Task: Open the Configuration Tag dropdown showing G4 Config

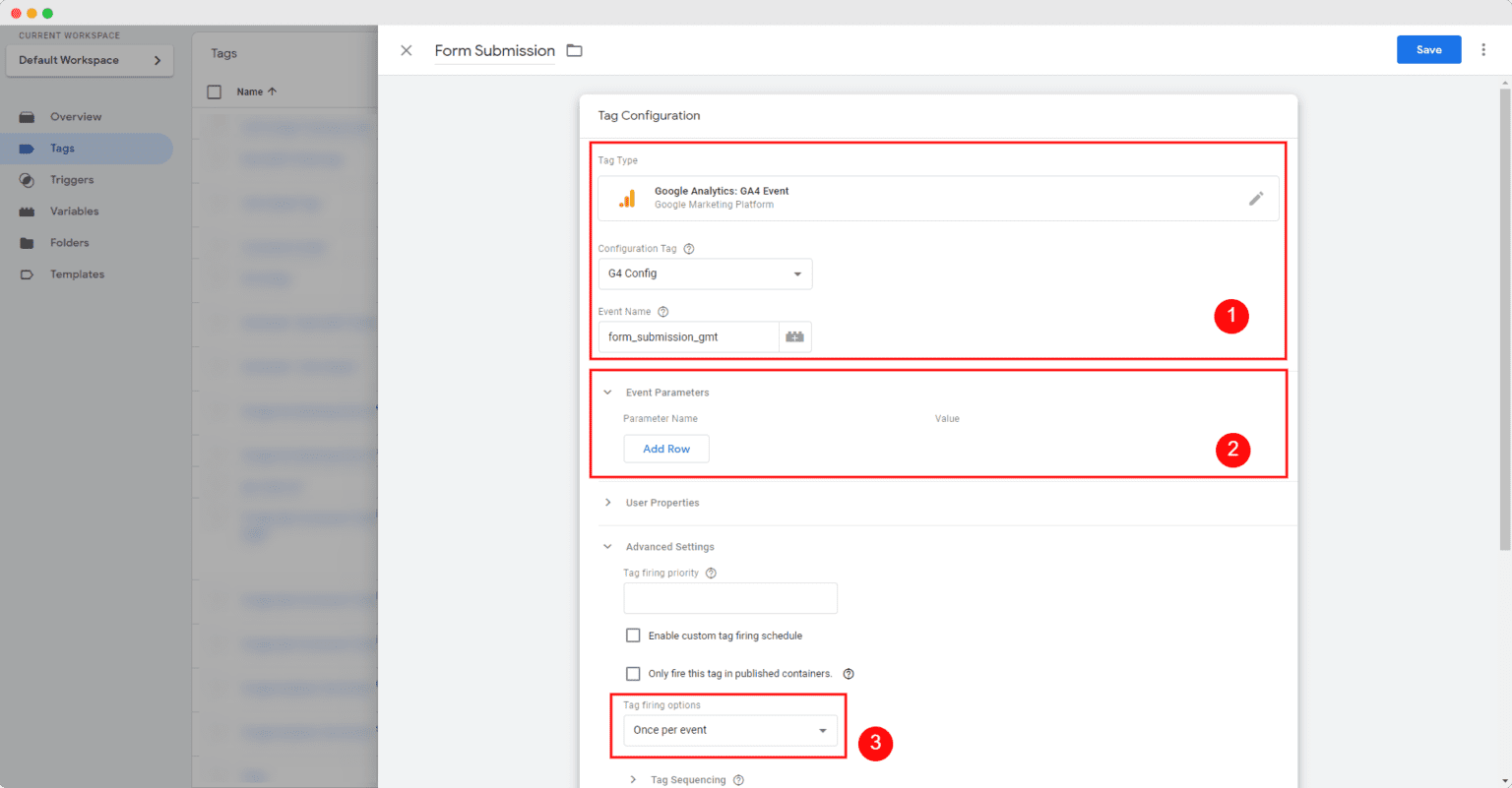Action: pos(705,274)
